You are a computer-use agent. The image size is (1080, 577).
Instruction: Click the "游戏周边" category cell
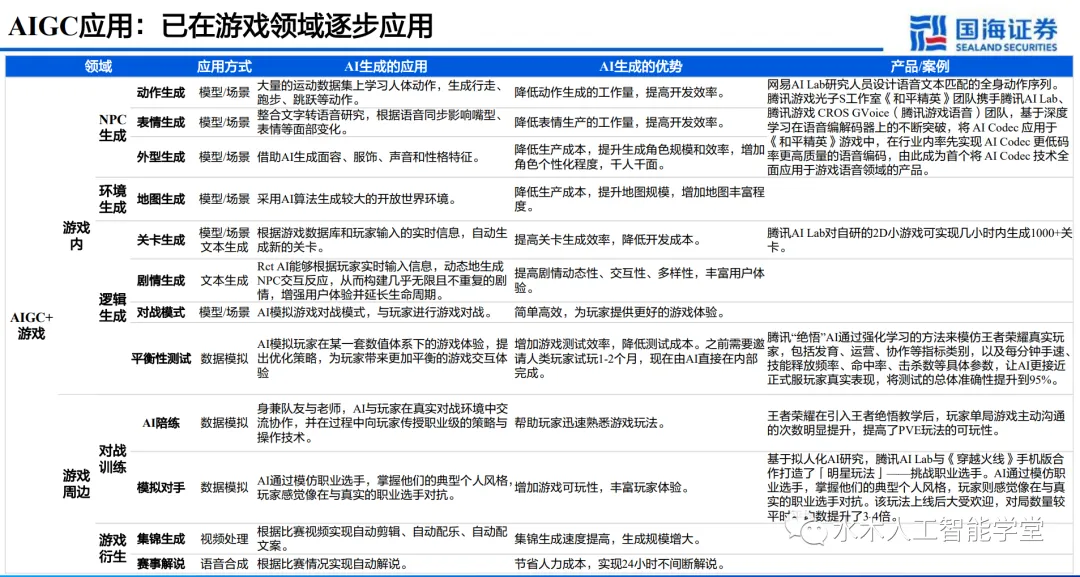[76, 484]
